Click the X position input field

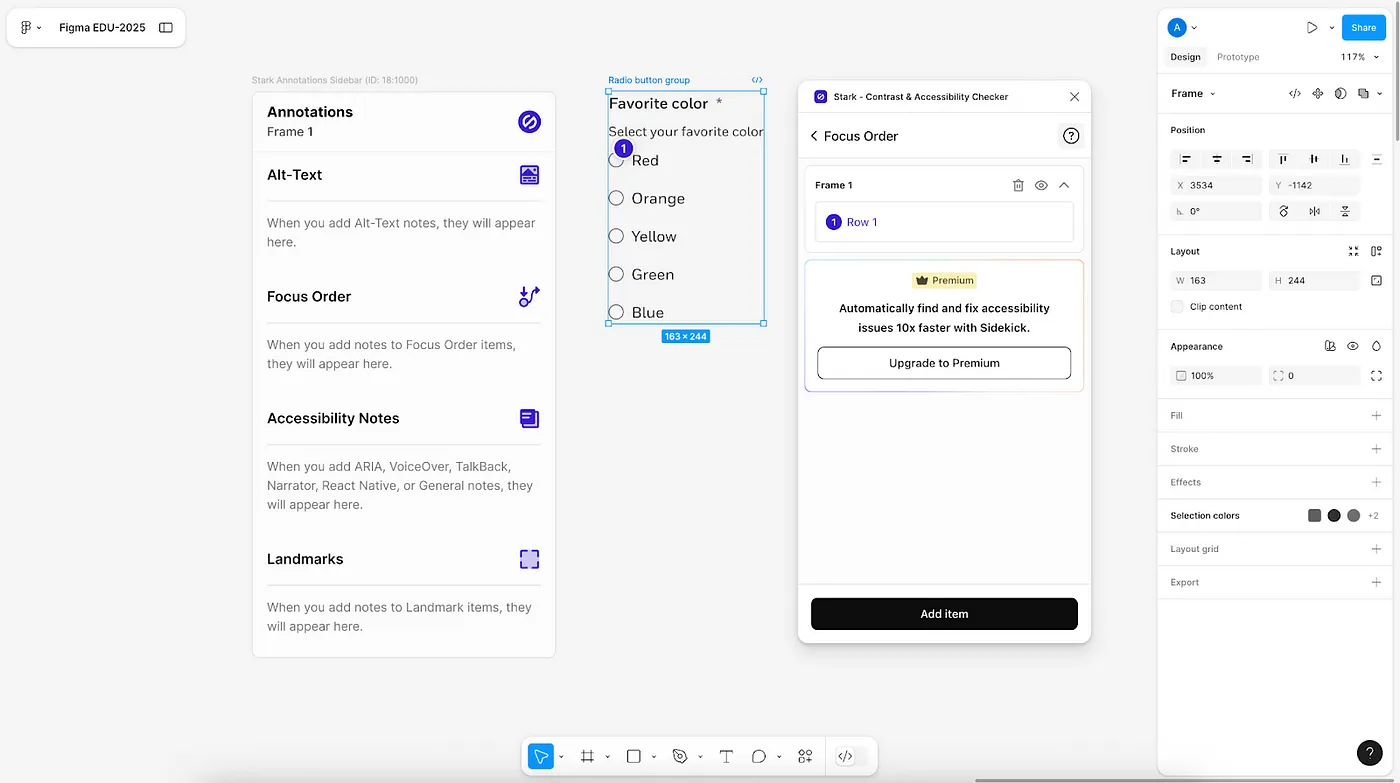(x=1220, y=186)
